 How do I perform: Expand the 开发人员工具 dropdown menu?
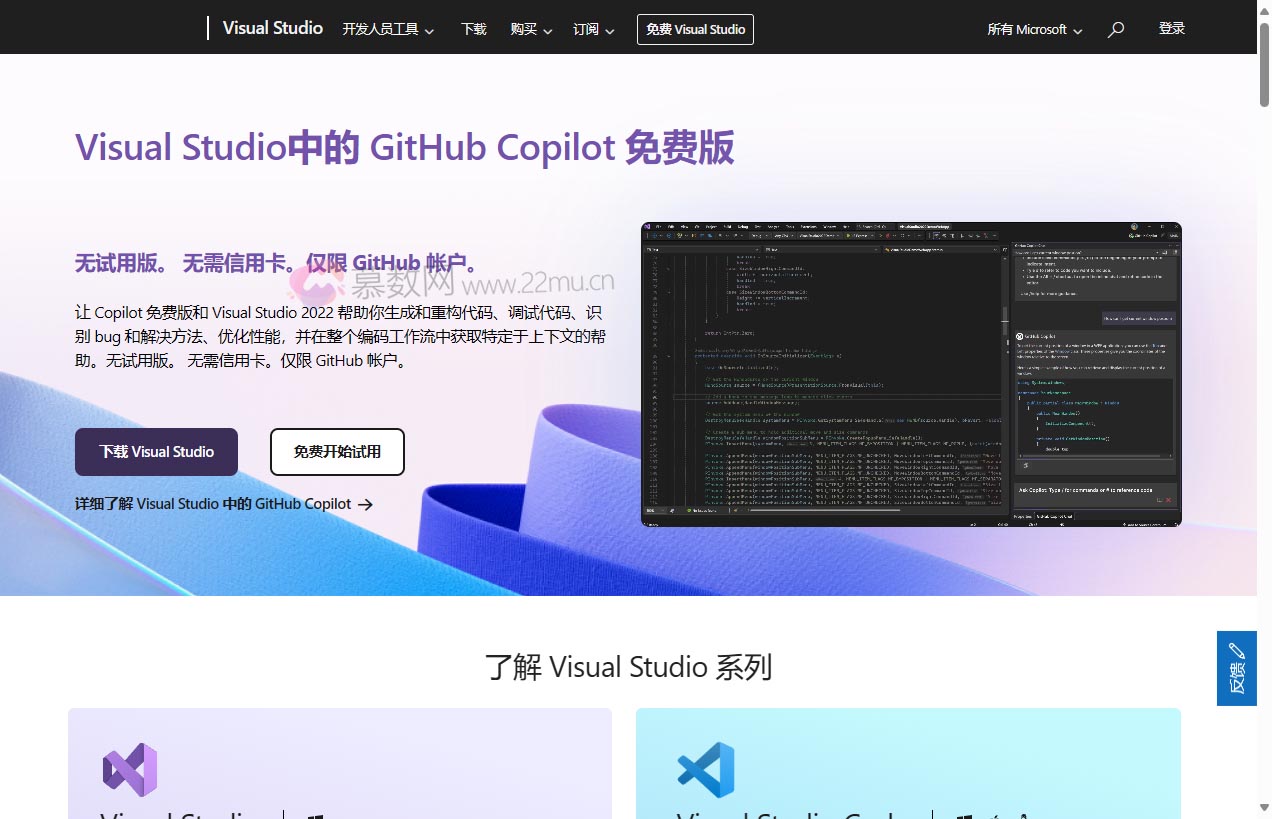point(388,30)
